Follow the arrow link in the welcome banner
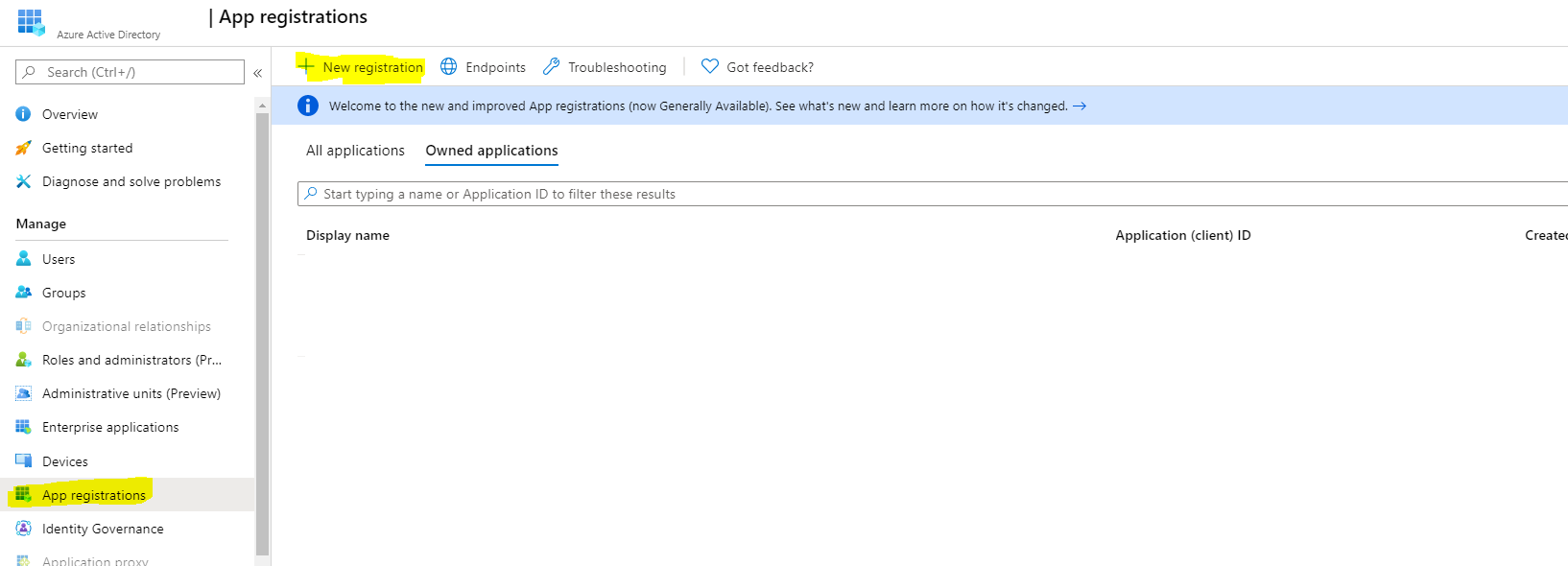1568x566 pixels. [x=1080, y=106]
